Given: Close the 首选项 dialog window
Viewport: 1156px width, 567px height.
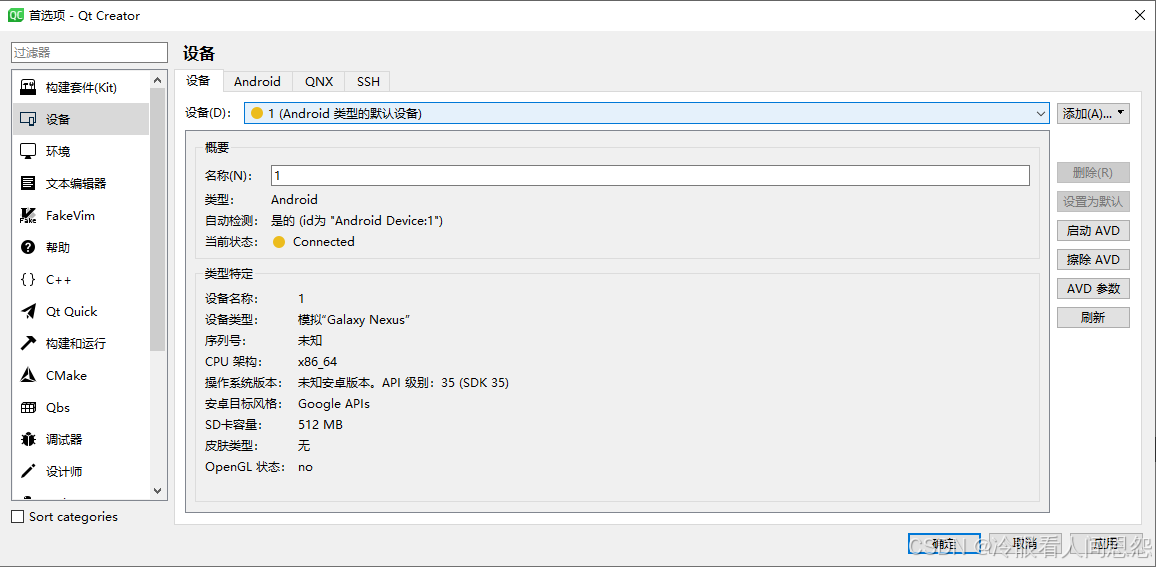Looking at the screenshot, I should 1139,15.
